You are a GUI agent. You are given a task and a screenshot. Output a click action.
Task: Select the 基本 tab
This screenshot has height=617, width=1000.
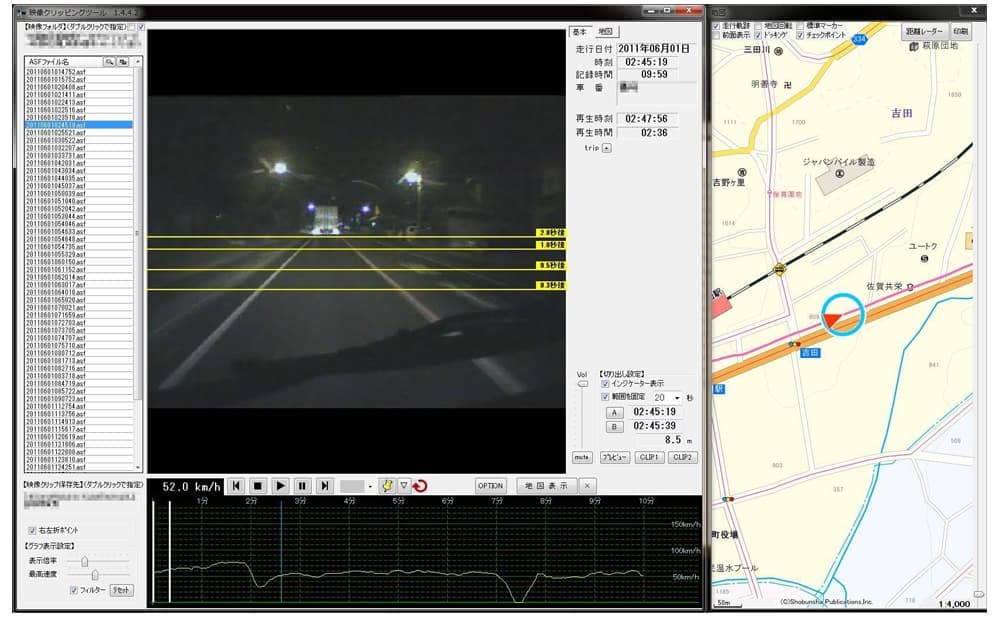point(580,32)
